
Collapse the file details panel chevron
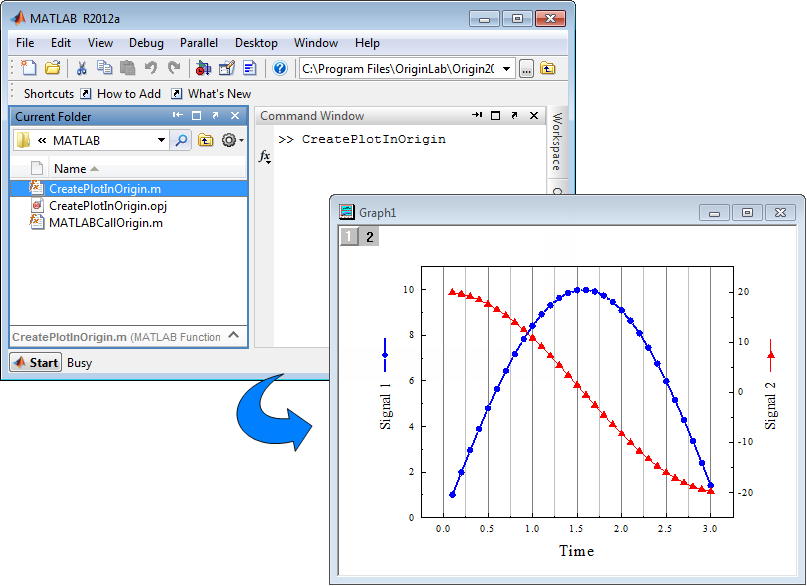coord(233,336)
